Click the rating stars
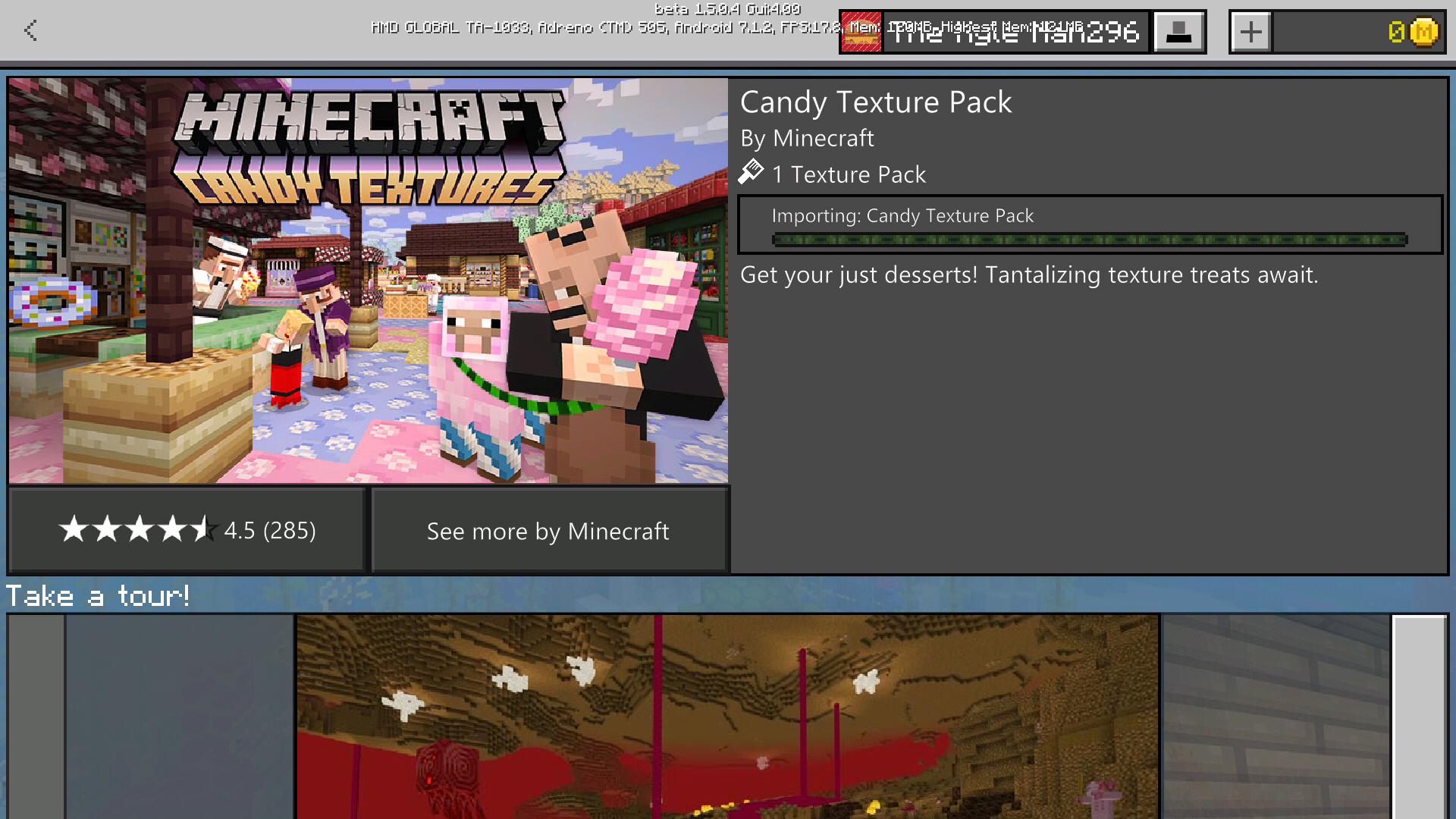The height and width of the screenshot is (819, 1456). 136,529
